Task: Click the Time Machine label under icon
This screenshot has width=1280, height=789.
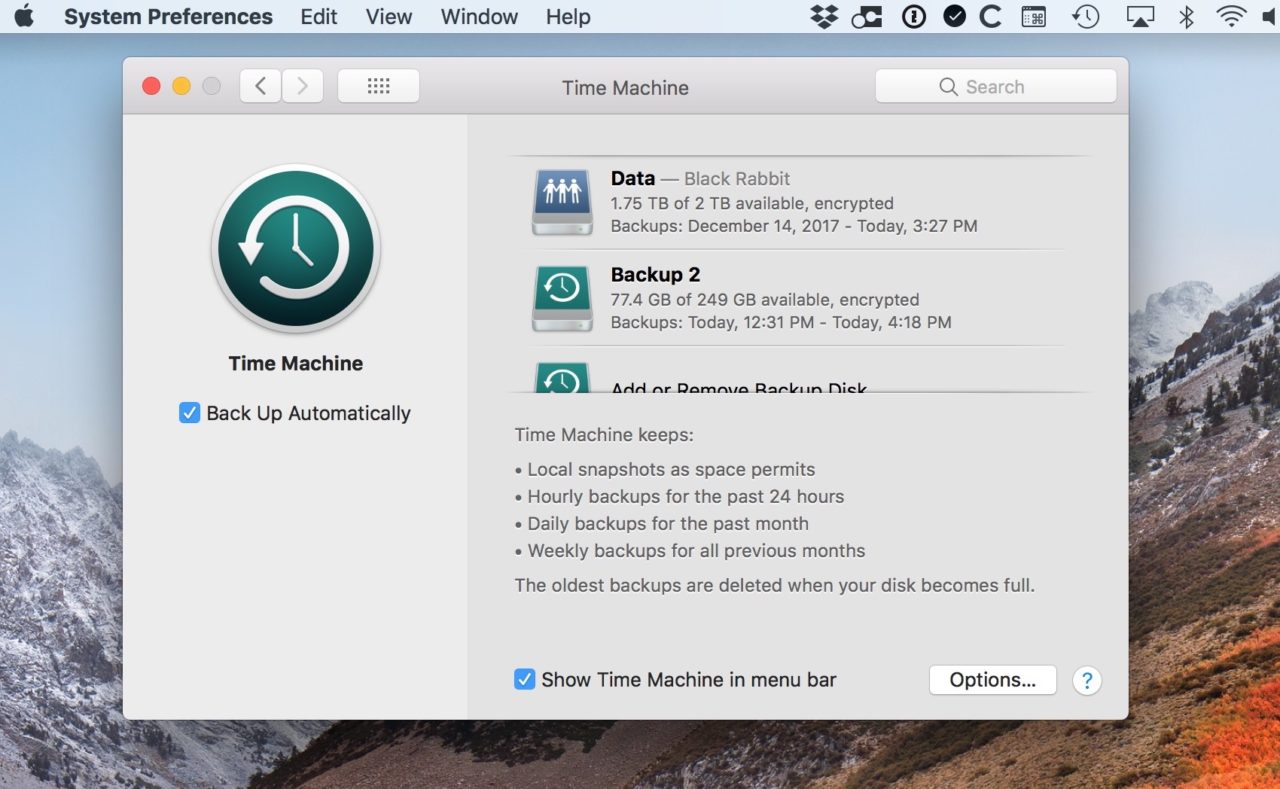Action: click(296, 363)
